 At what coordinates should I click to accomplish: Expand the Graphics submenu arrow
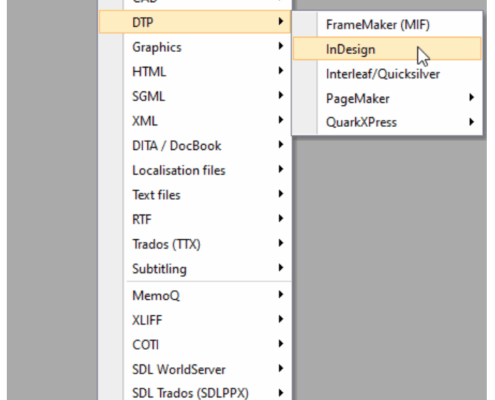click(281, 46)
